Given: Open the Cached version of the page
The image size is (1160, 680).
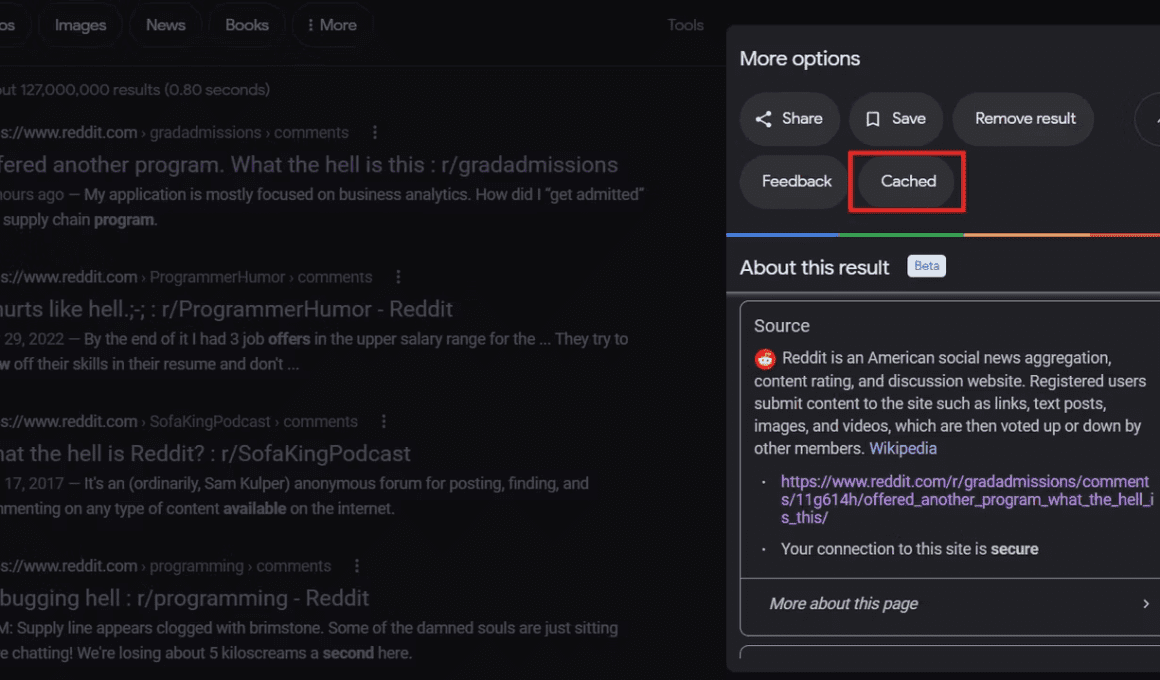Looking at the screenshot, I should [x=908, y=181].
